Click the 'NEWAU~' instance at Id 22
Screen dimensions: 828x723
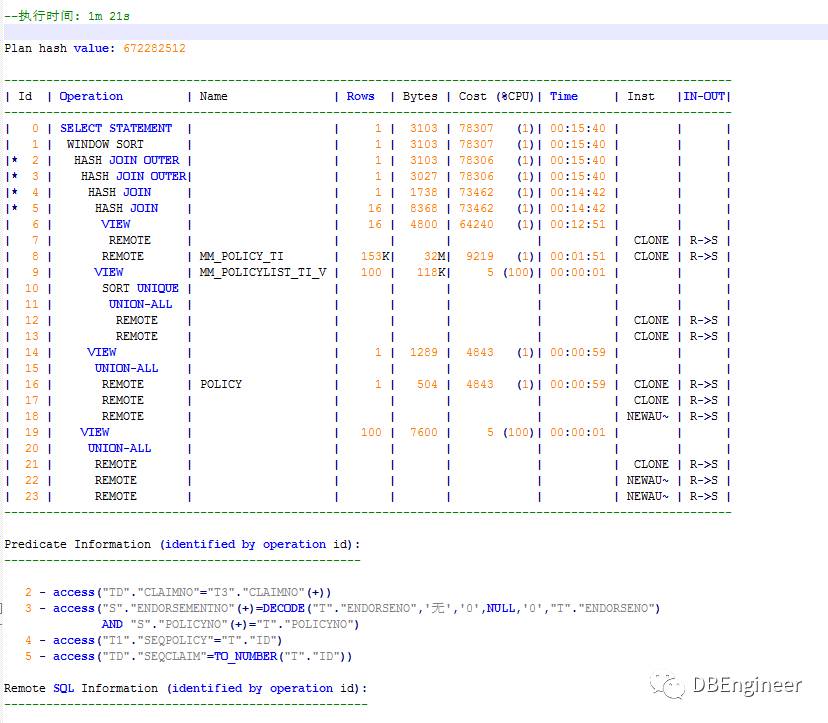(647, 480)
